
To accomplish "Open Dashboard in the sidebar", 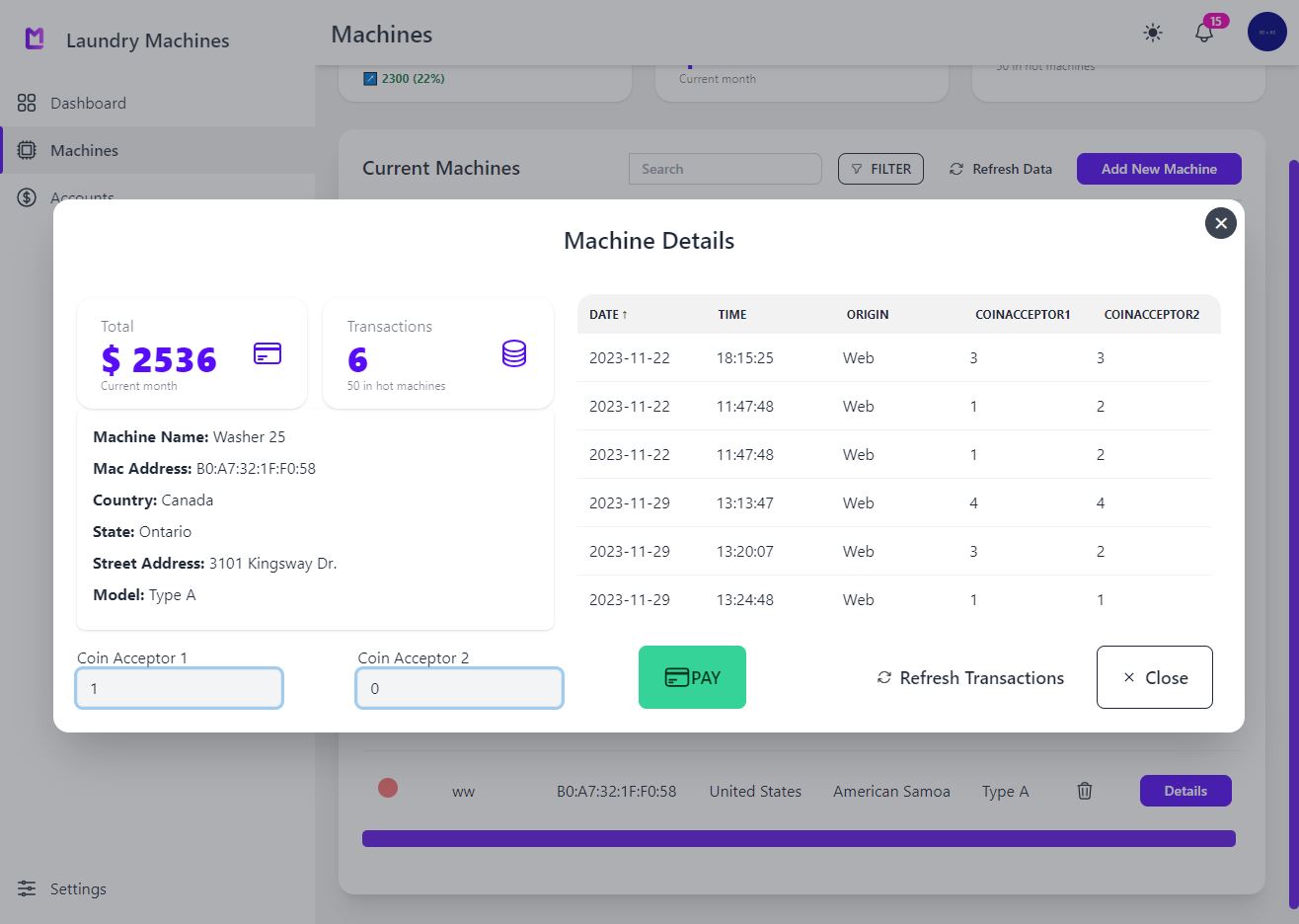I will pyautogui.click(x=88, y=104).
